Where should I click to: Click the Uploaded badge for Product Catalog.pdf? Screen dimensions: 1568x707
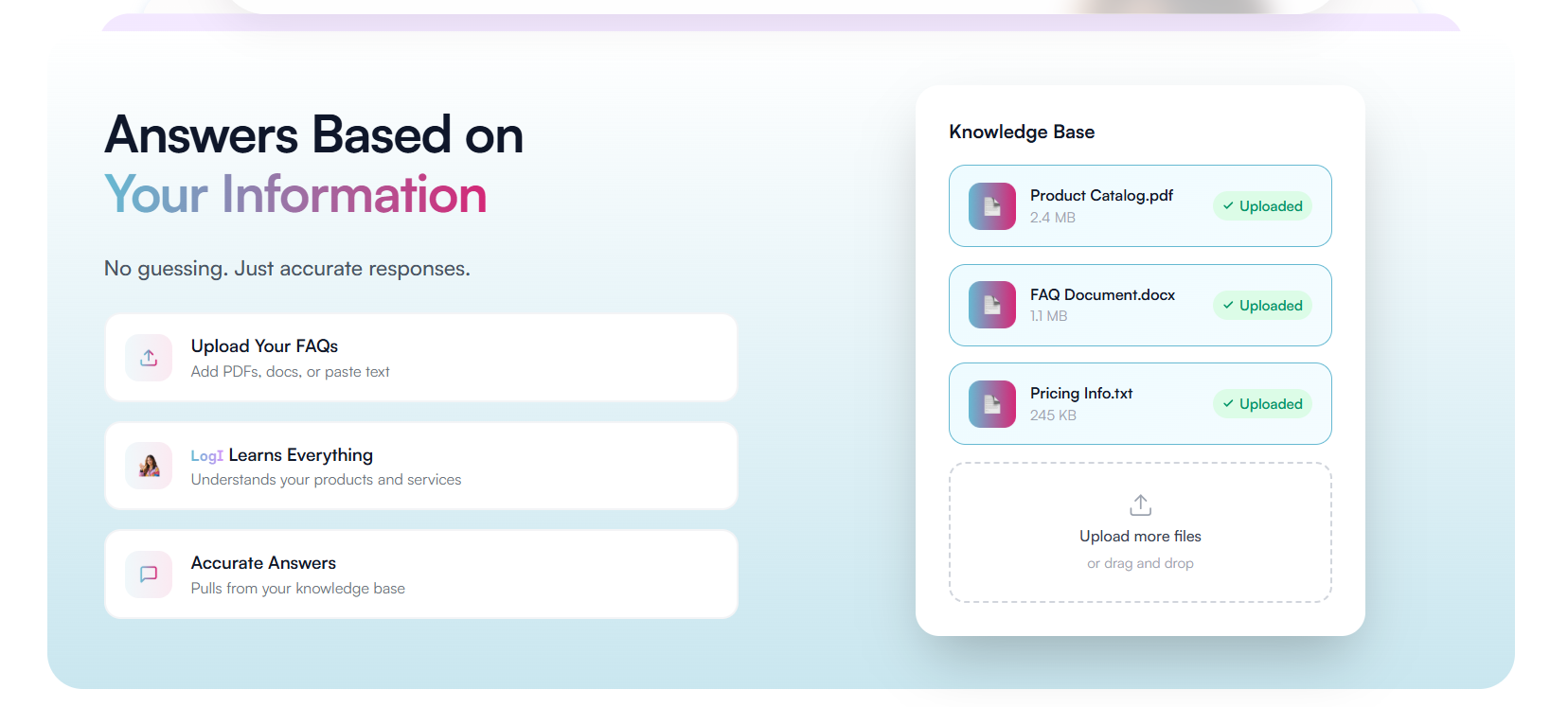(1262, 206)
